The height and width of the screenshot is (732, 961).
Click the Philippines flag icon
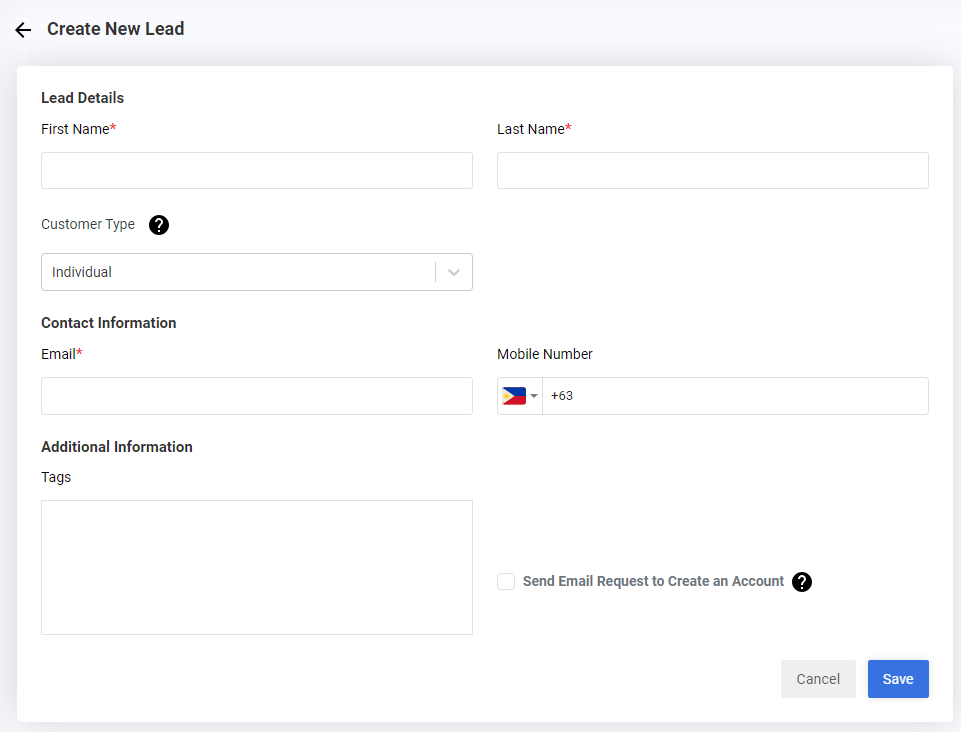tap(514, 396)
